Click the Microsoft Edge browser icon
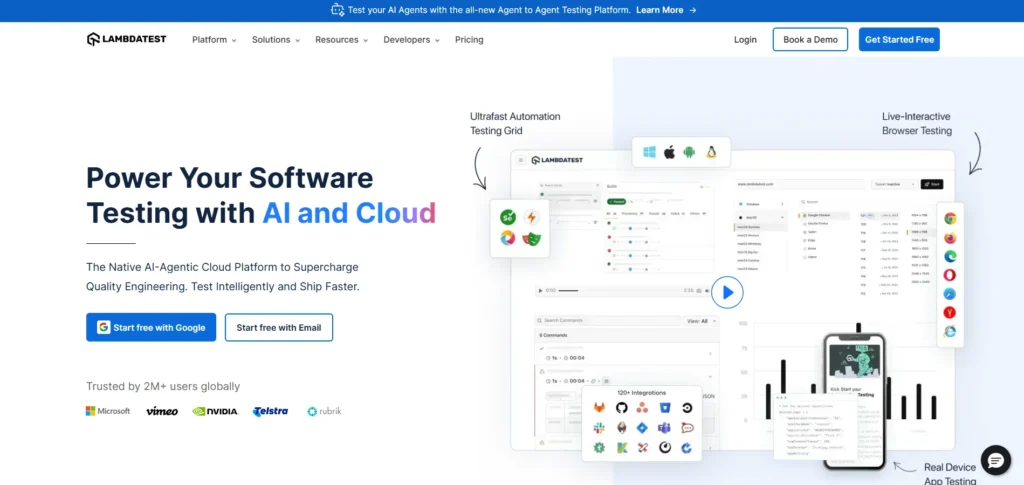1024x485 pixels. point(950,257)
